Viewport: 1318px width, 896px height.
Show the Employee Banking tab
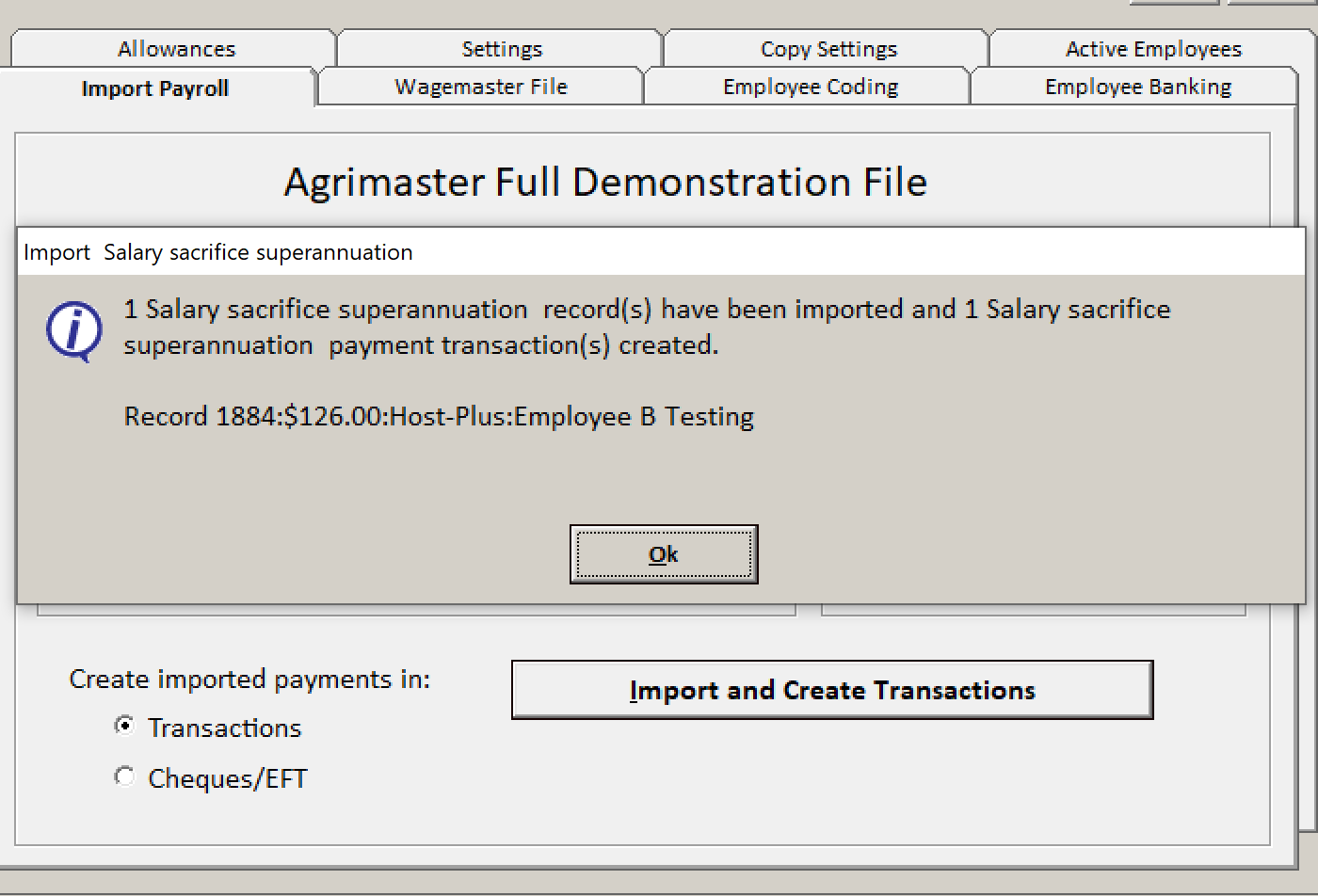[1137, 87]
